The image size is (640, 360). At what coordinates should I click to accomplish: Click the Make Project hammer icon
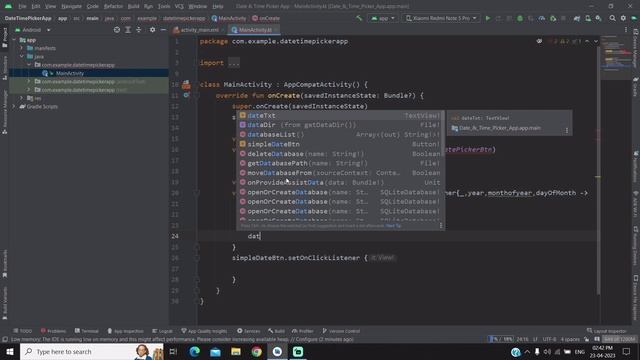[359, 18]
